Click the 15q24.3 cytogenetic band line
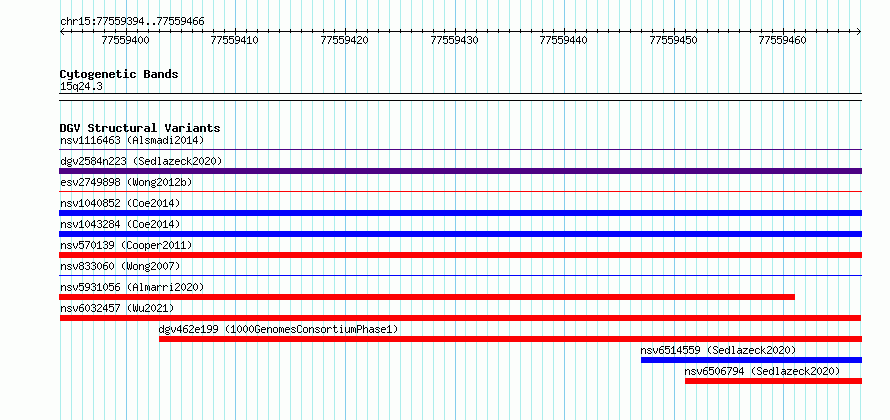The image size is (890, 420). point(460,96)
